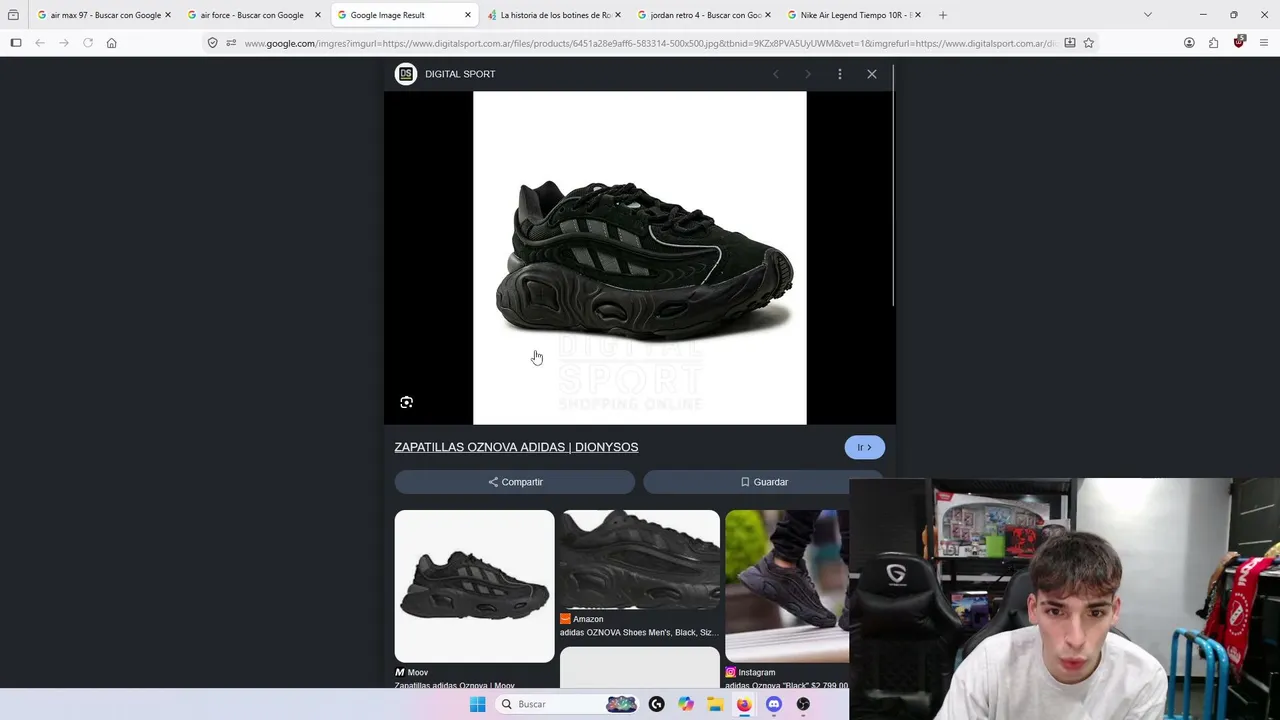Click the Firefox taskbar icon
The width and height of the screenshot is (1280, 720).
click(744, 704)
